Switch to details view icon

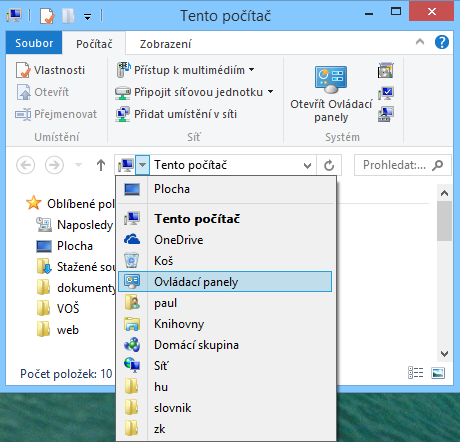tap(416, 373)
